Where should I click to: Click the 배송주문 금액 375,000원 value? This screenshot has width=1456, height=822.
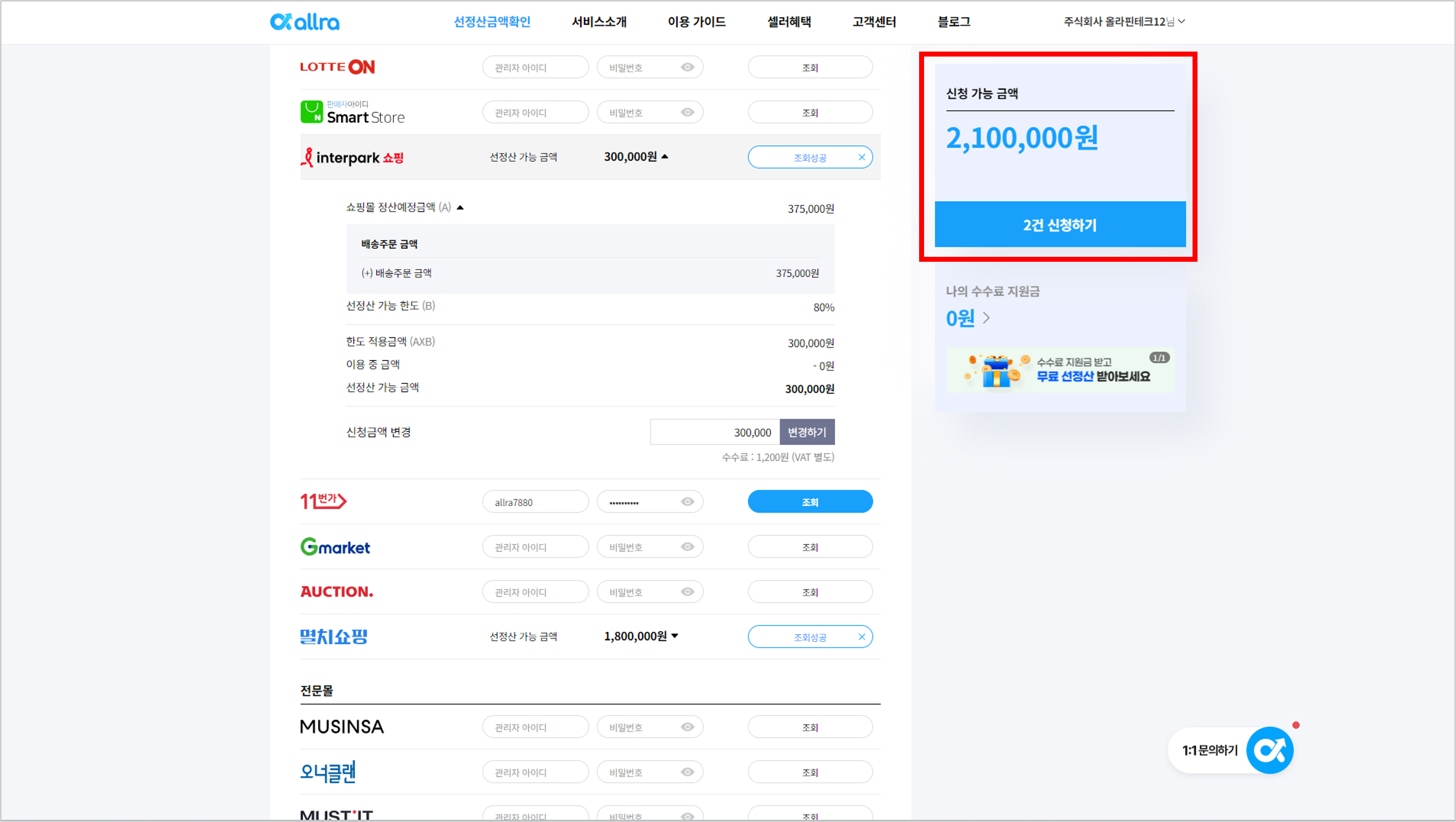pyautogui.click(x=797, y=274)
